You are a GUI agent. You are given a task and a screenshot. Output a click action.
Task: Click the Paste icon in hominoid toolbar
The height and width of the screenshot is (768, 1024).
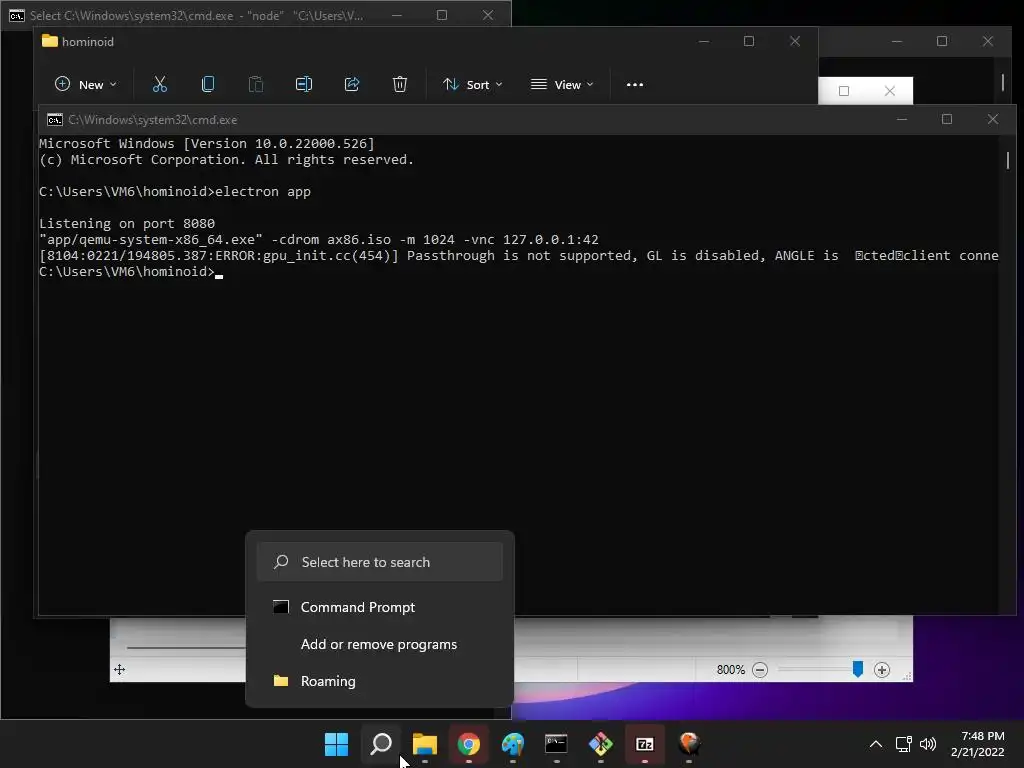(256, 84)
